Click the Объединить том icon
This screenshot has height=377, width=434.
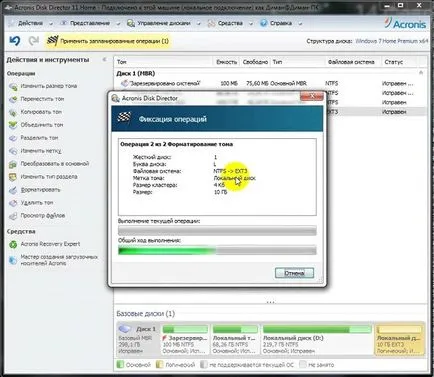pos(13,125)
